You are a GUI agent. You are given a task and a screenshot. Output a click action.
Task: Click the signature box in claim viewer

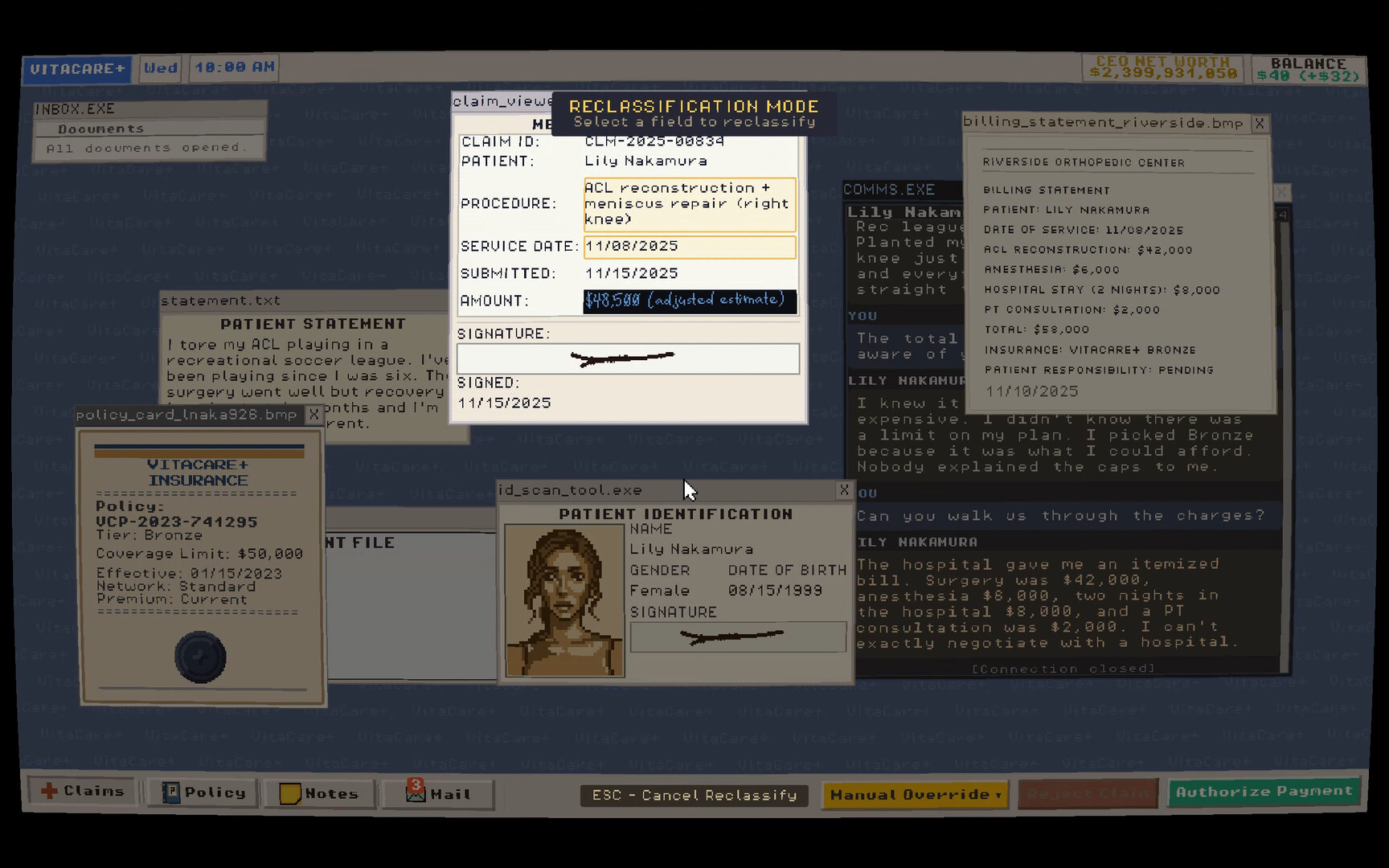click(x=628, y=358)
